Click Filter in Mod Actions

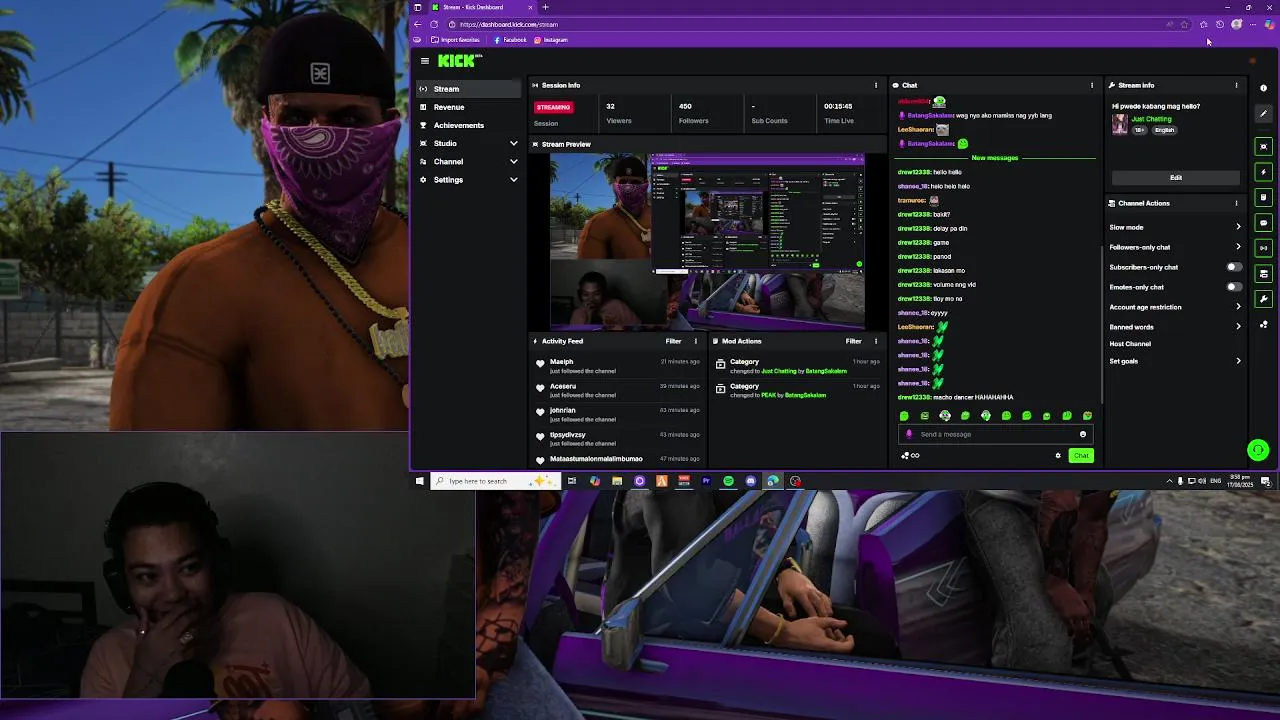pos(853,341)
